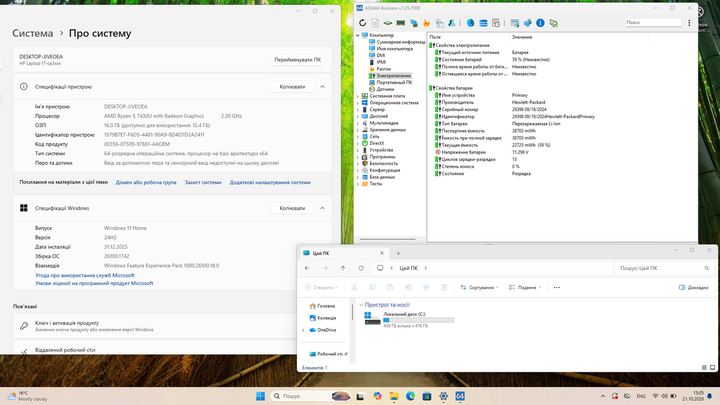Screen dimensions: 720x405
Task: Click the blue globe icon in AIDA64 toolbar
Action: point(471,22)
